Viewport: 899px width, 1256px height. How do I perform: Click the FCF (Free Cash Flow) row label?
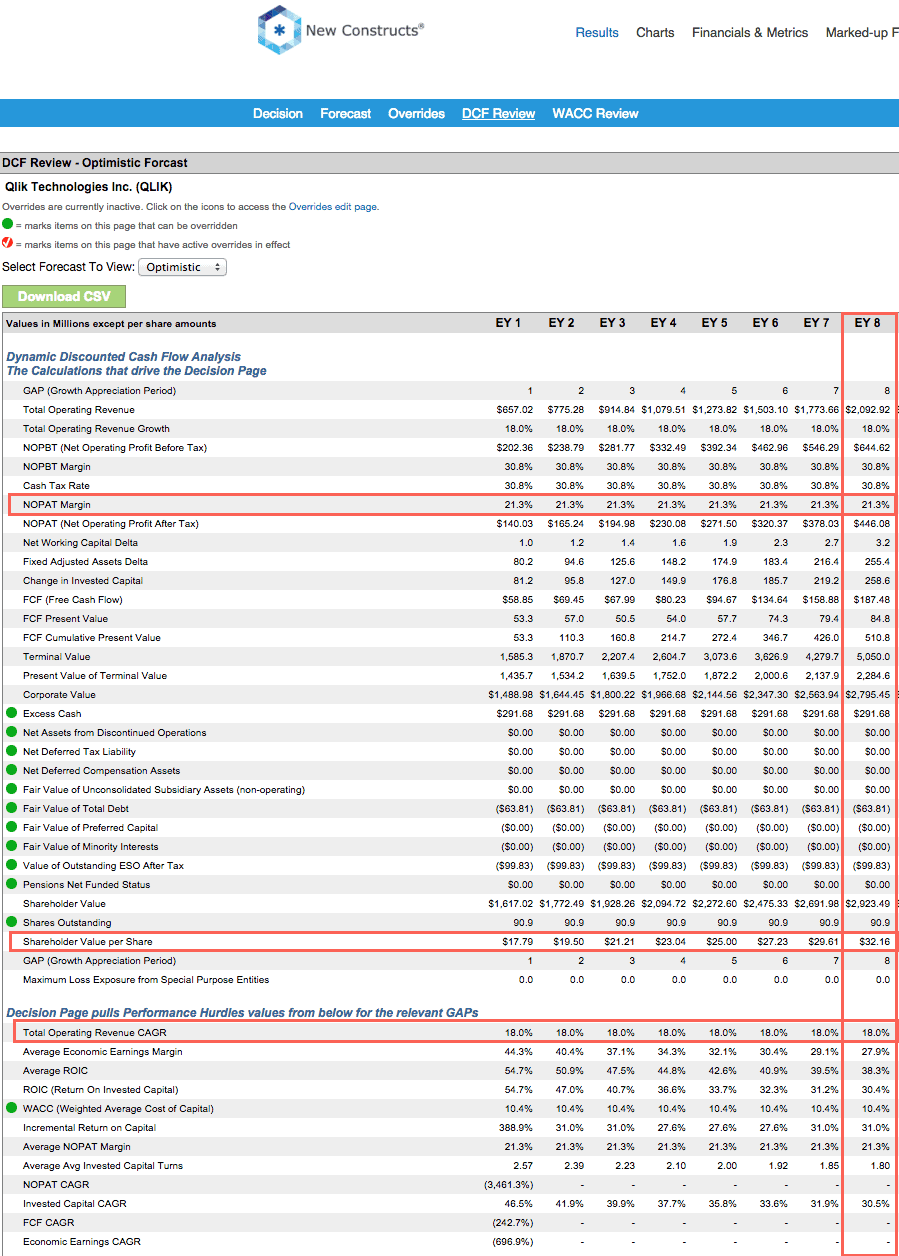click(x=73, y=599)
